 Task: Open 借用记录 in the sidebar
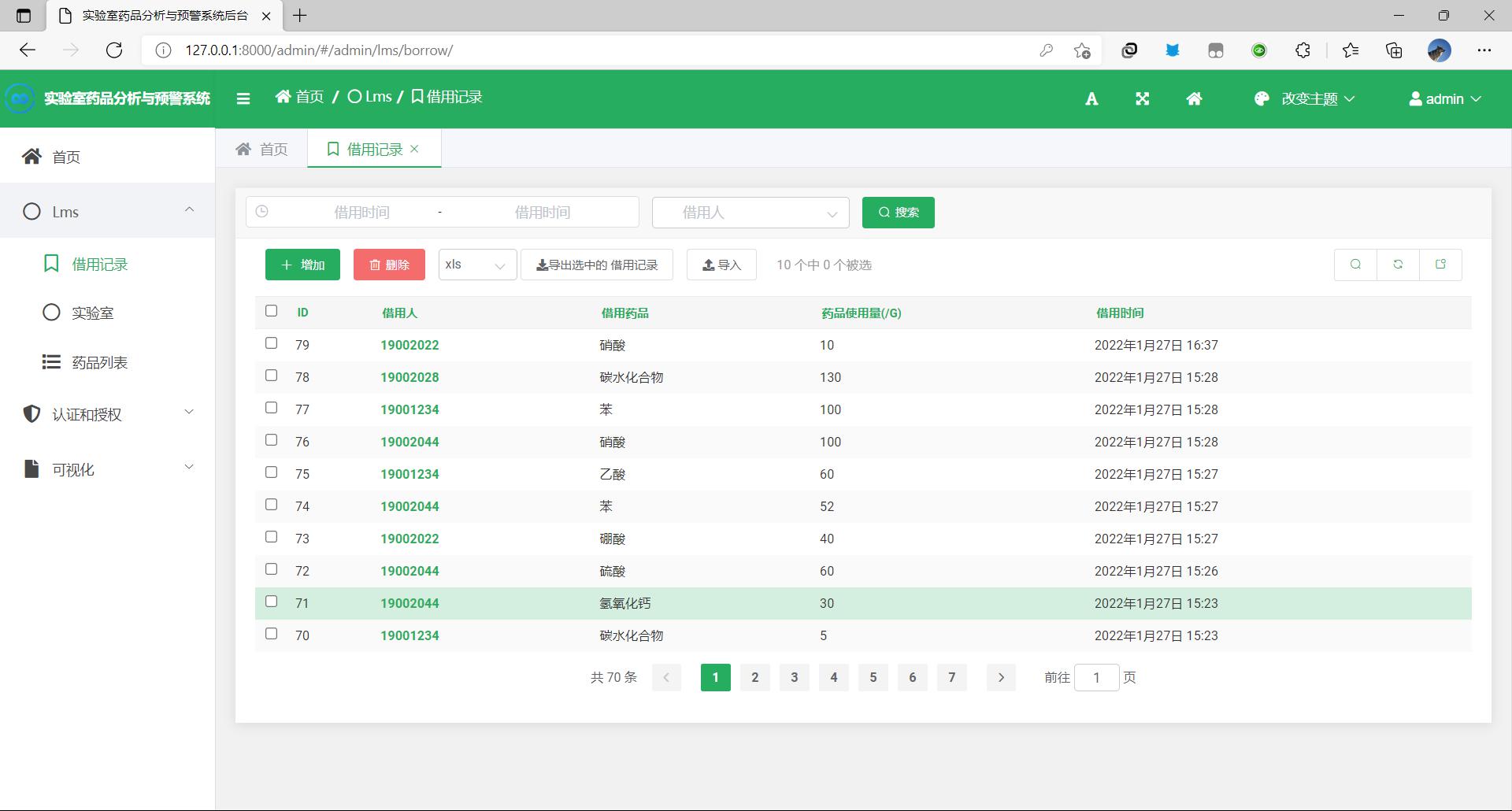pos(107,264)
